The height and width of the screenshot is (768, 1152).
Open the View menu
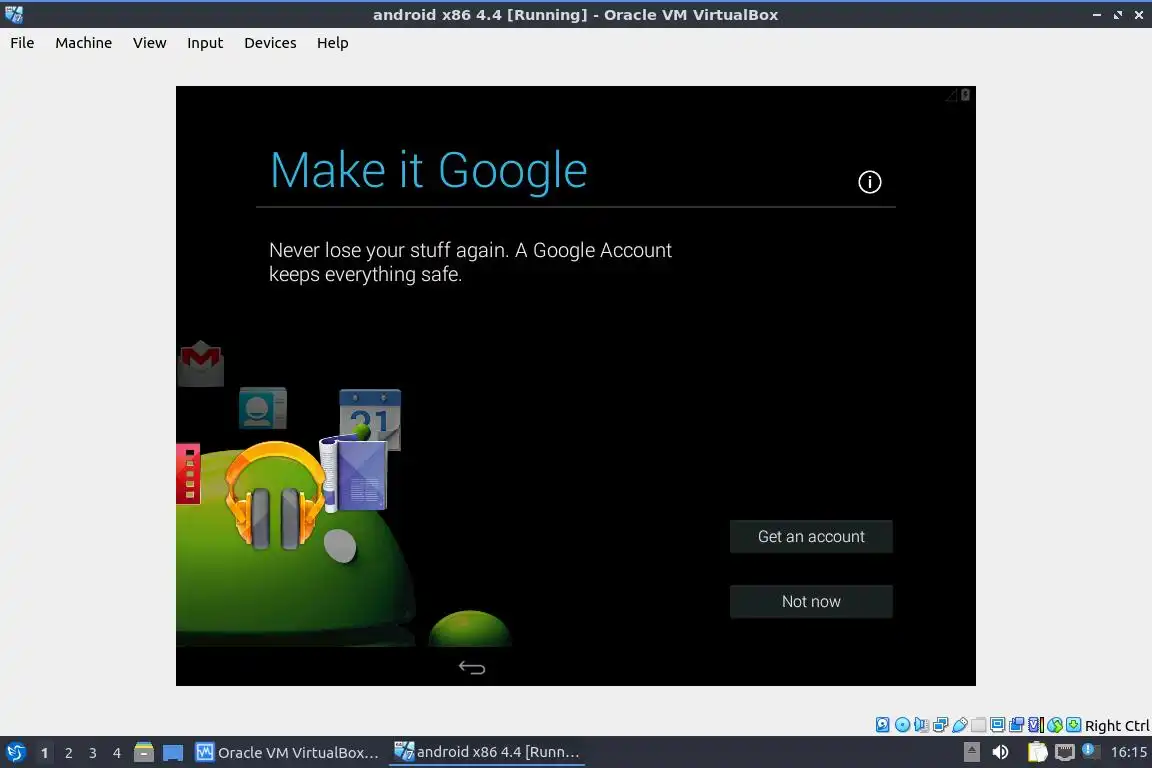(150, 43)
